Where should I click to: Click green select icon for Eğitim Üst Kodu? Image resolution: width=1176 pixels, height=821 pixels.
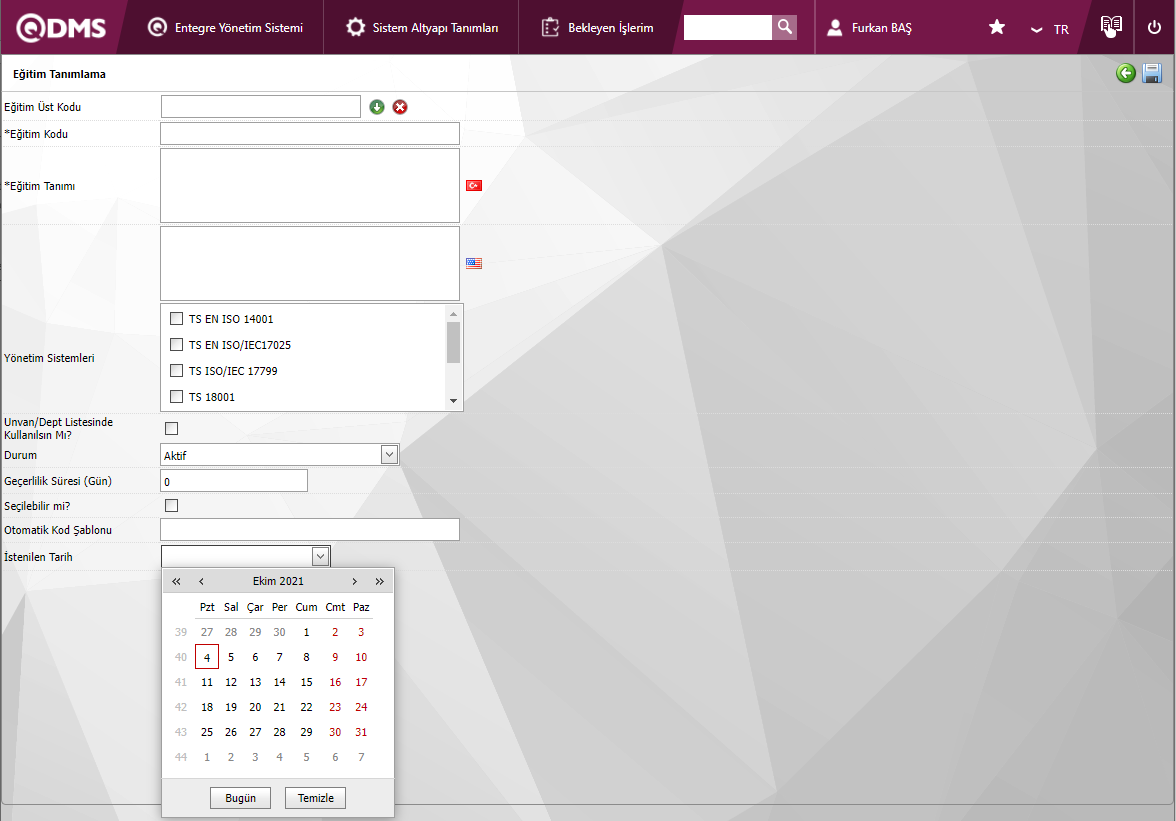tap(377, 107)
